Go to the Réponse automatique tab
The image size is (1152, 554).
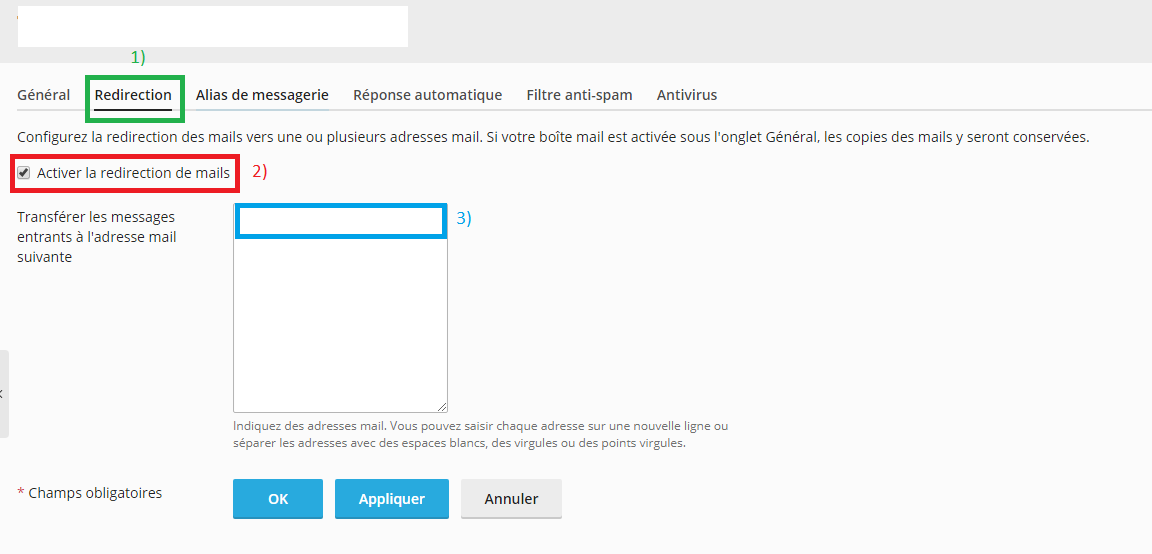tap(428, 95)
